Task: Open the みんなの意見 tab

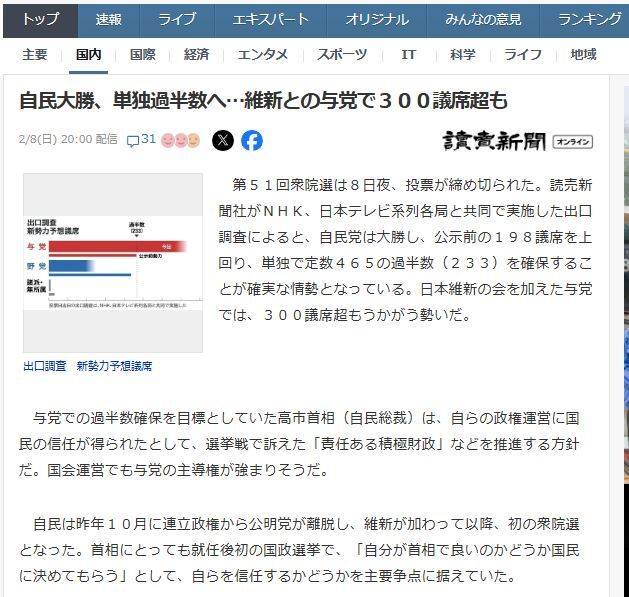Action: coord(484,19)
